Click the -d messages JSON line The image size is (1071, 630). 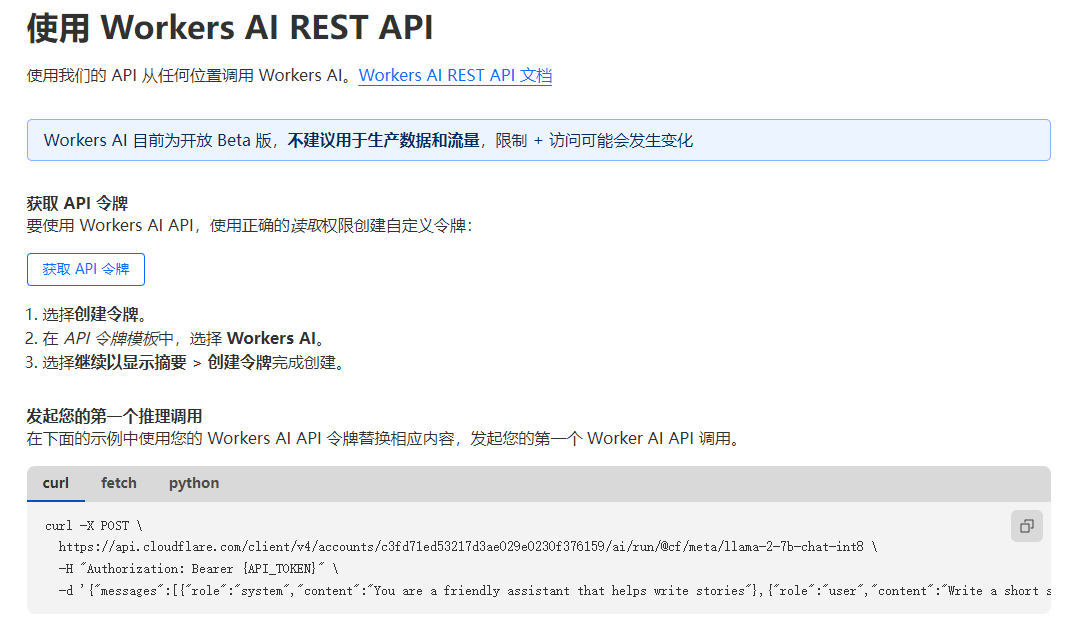click(555, 590)
